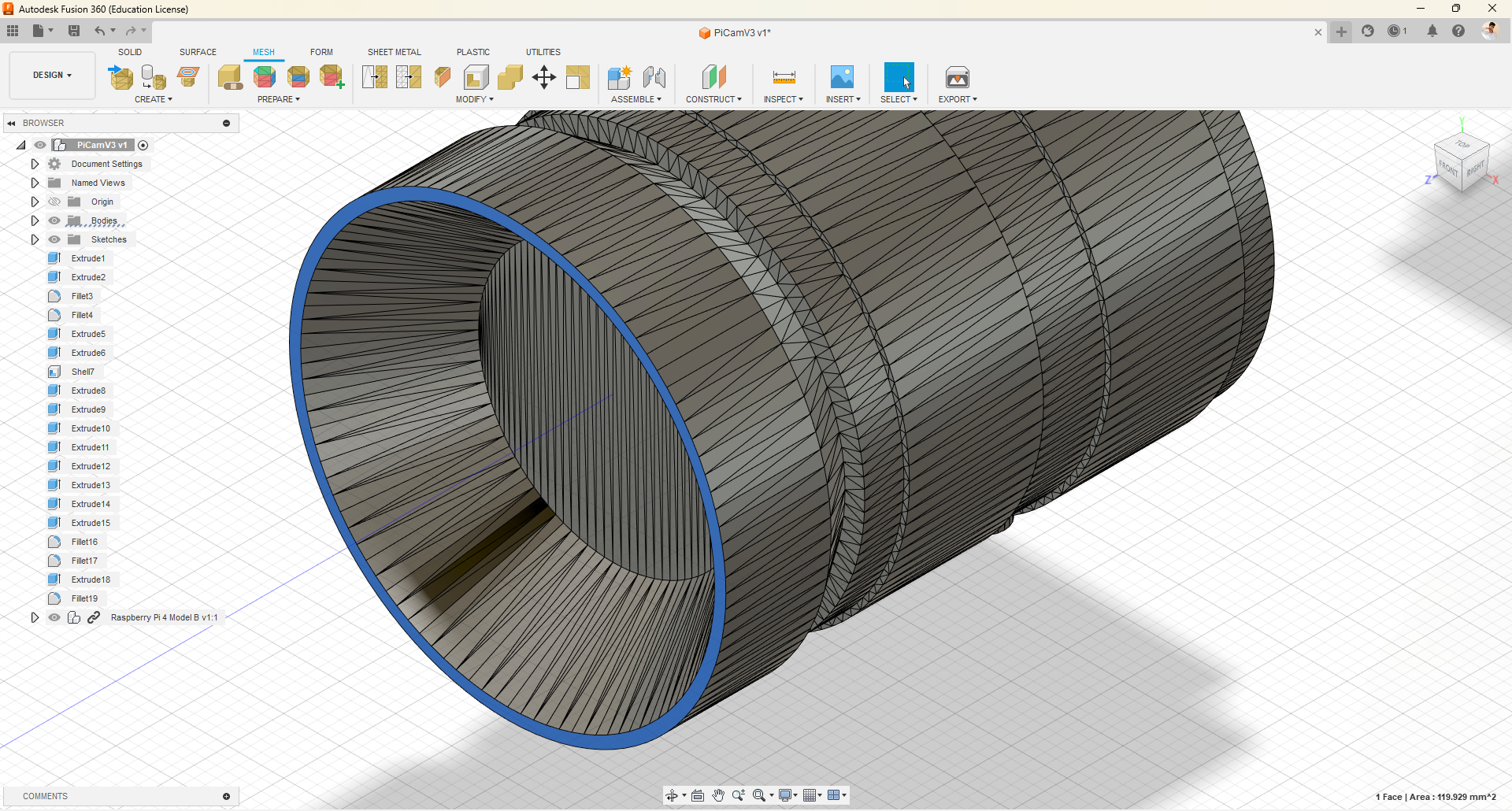Open the CONSTRUCT dropdown menu

point(713,99)
